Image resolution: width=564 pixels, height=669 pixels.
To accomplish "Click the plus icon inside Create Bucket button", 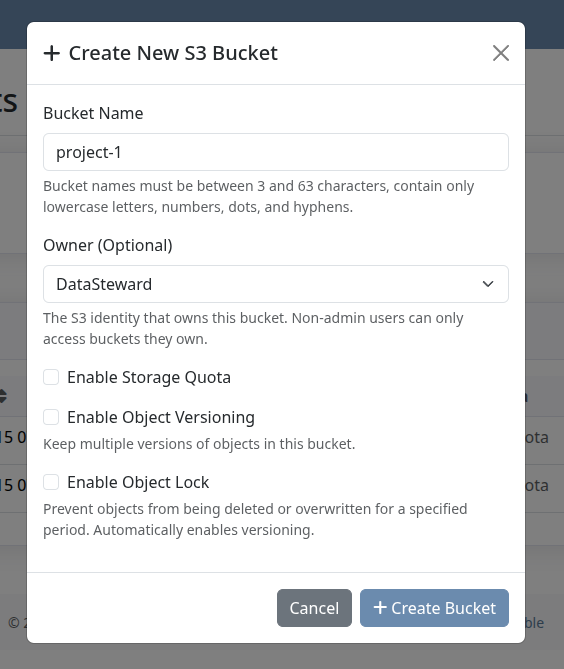I will point(380,608).
